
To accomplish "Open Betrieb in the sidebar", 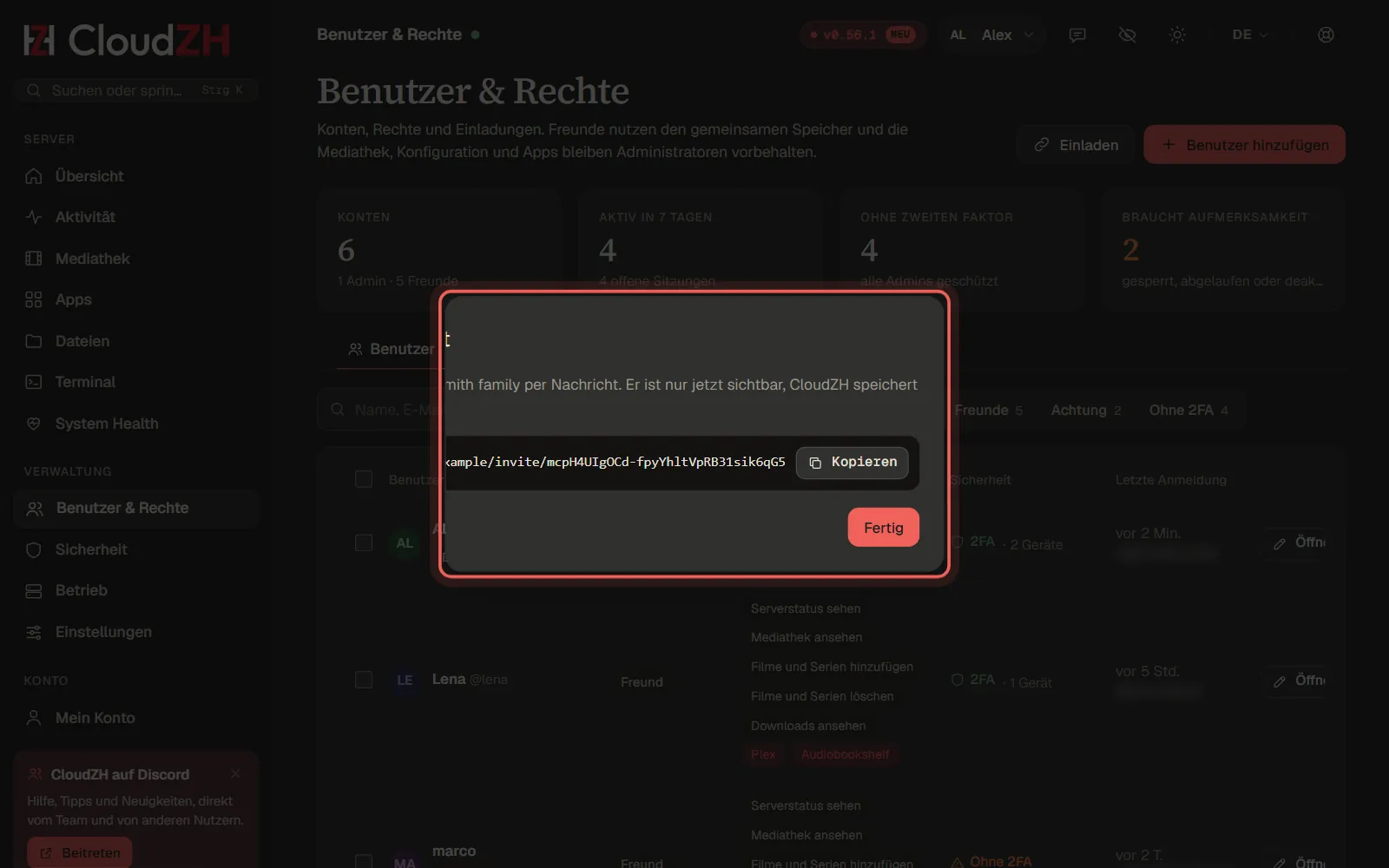I will (136, 590).
